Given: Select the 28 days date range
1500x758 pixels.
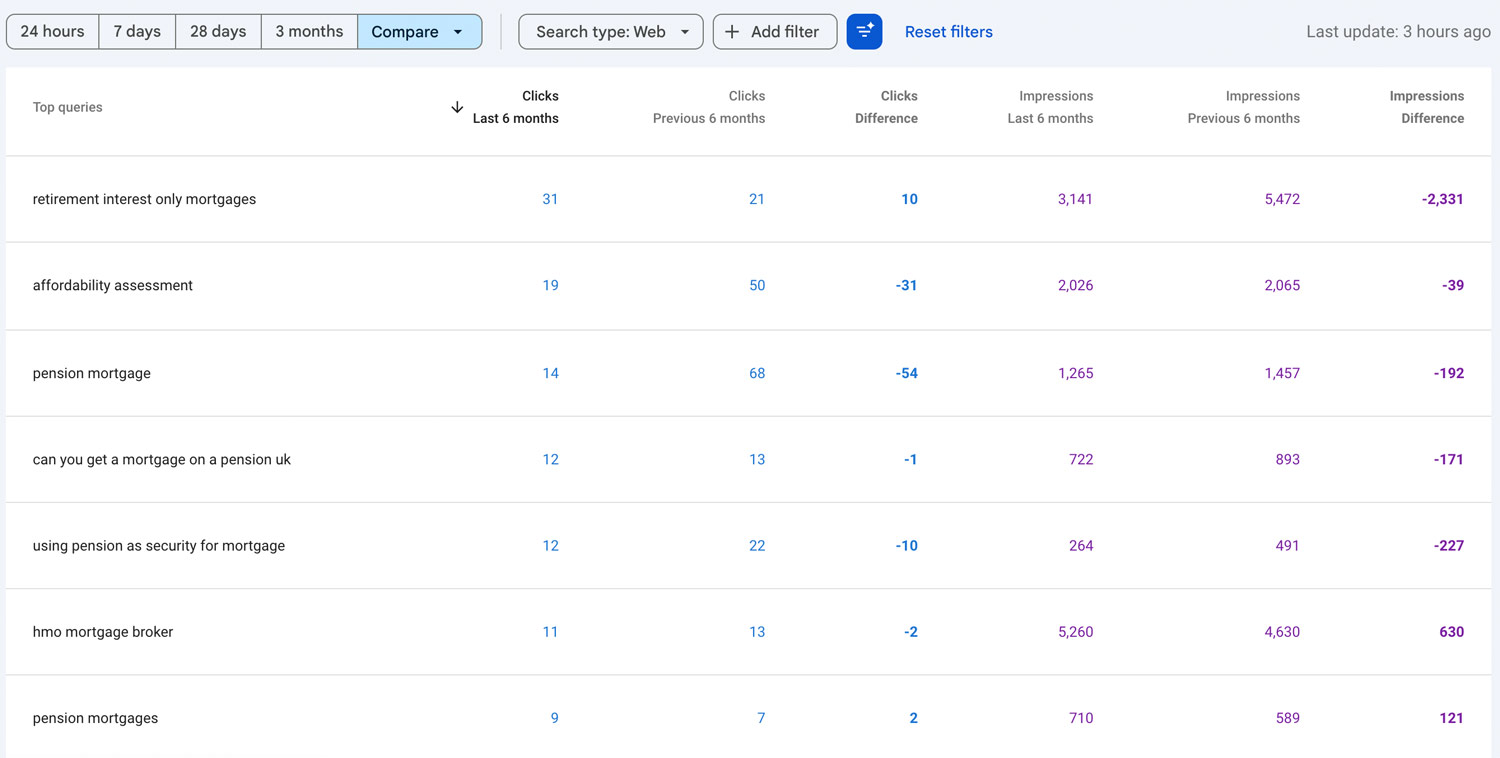Looking at the screenshot, I should point(218,32).
